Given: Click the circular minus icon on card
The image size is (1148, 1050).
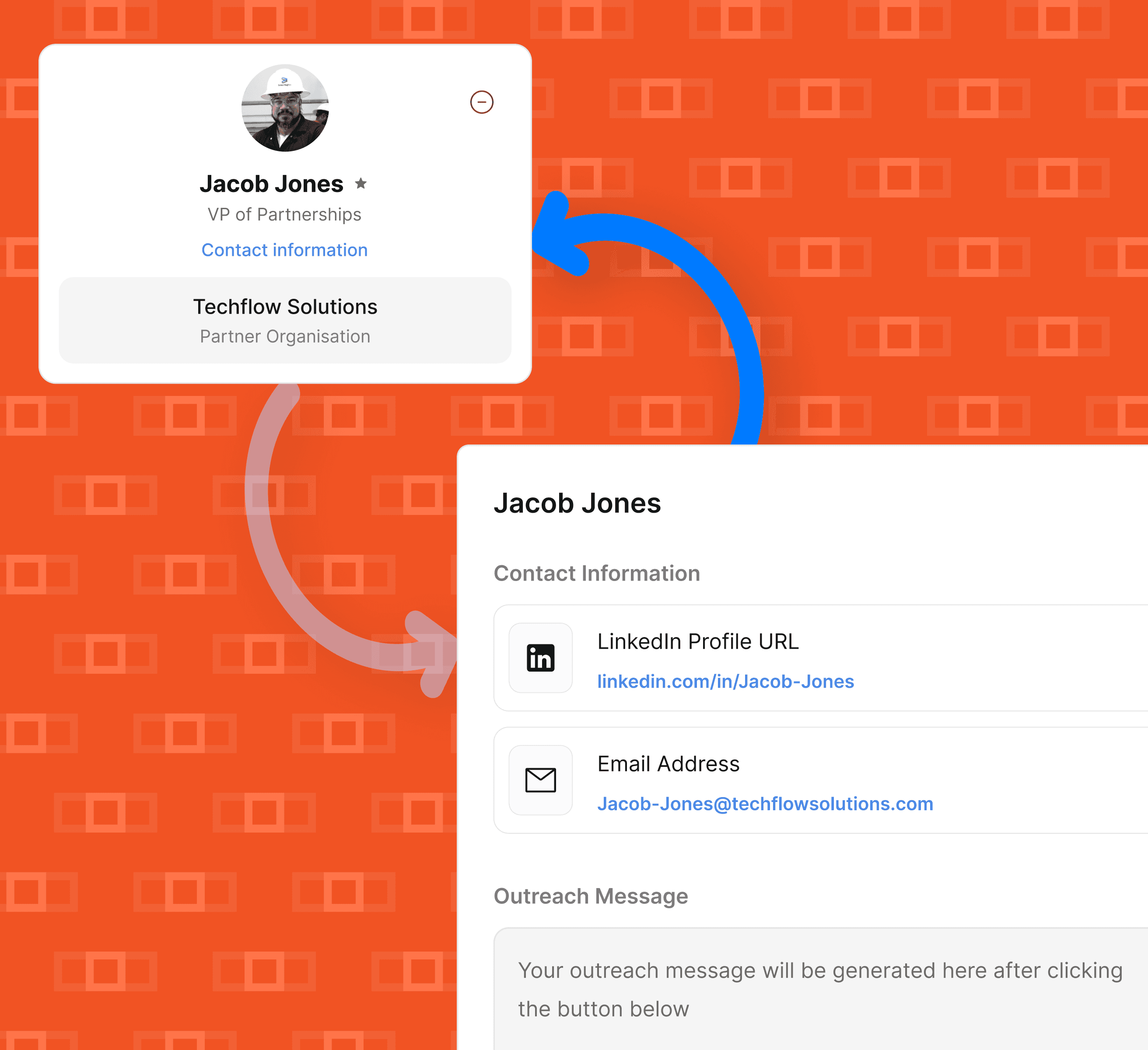Looking at the screenshot, I should coord(481,102).
